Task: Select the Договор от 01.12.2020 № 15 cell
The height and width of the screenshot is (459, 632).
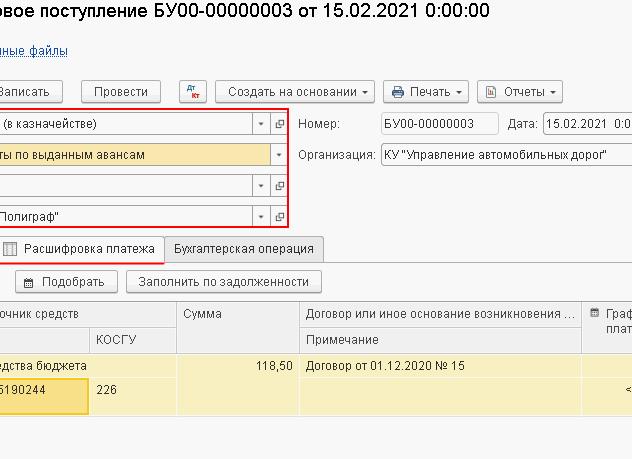Action: 441,366
